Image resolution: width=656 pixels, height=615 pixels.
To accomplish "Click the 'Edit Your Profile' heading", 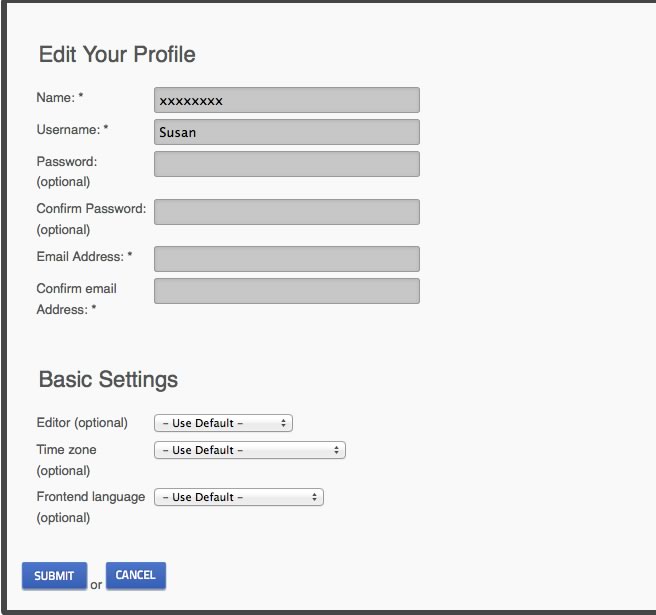I will tap(117, 54).
